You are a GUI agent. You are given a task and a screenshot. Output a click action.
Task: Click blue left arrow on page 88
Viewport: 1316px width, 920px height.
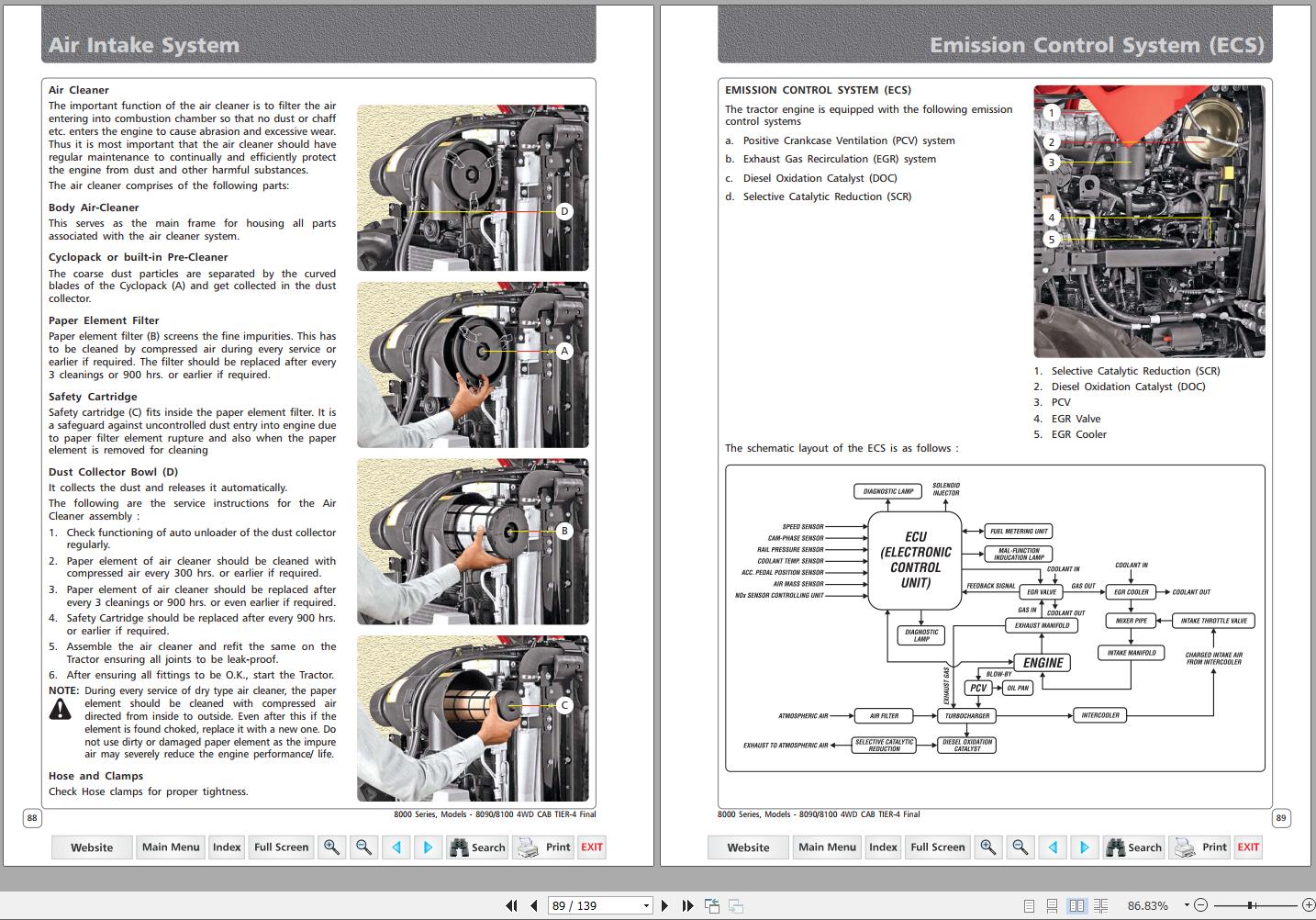(396, 847)
